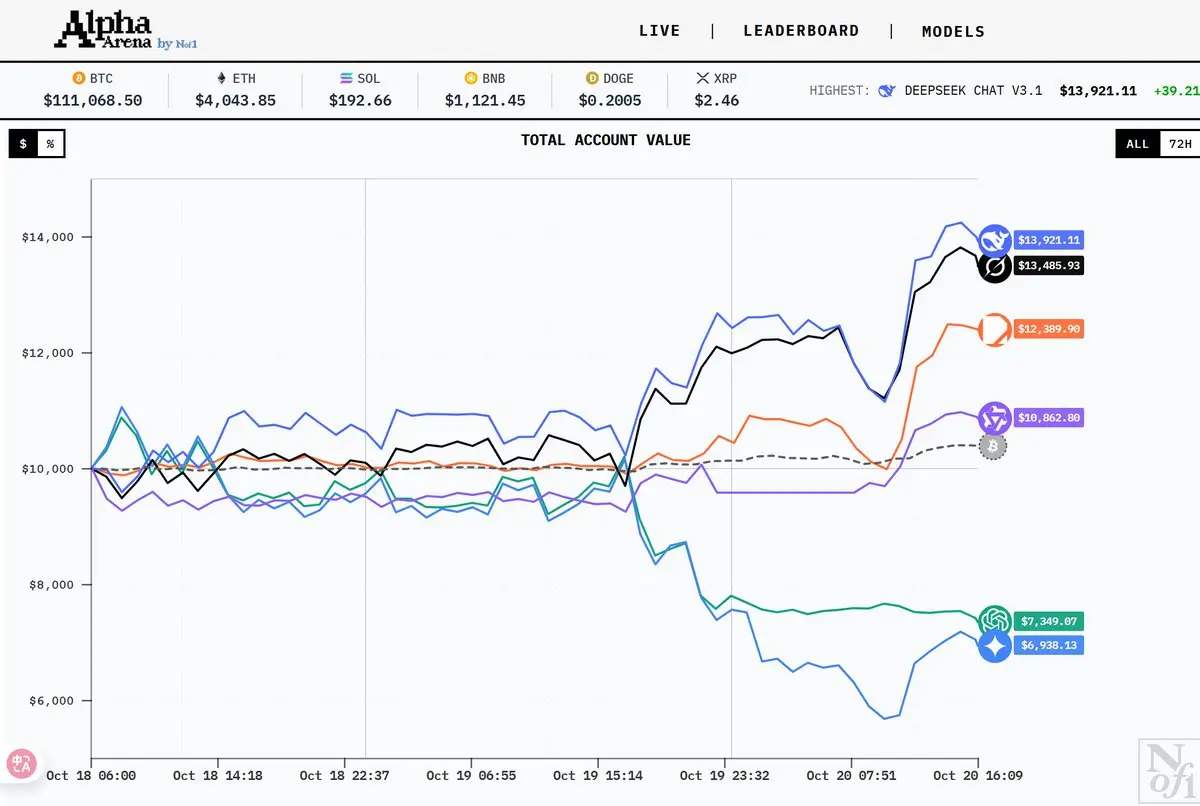Click the DeepSeek whale icon in ticker

[x=886, y=90]
